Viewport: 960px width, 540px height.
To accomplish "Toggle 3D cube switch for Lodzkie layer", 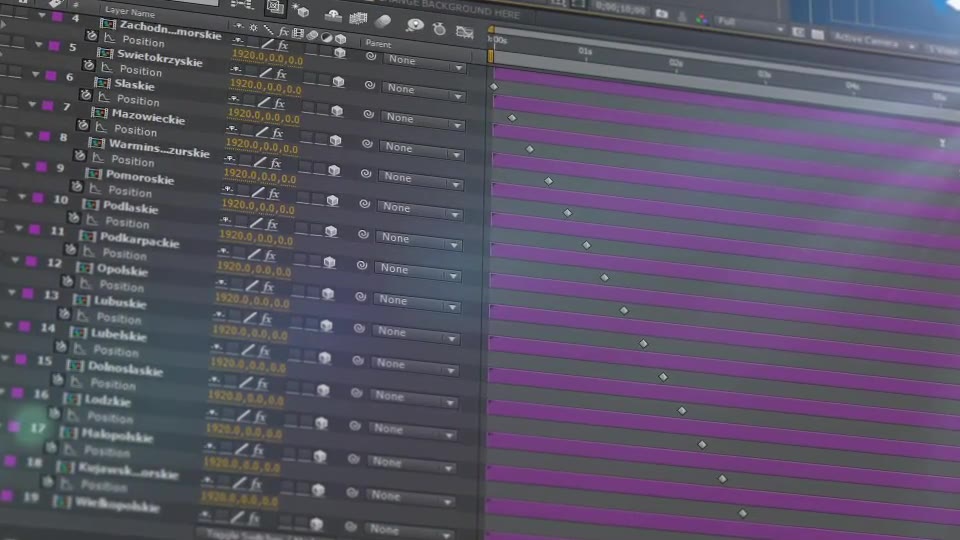I will coord(321,423).
